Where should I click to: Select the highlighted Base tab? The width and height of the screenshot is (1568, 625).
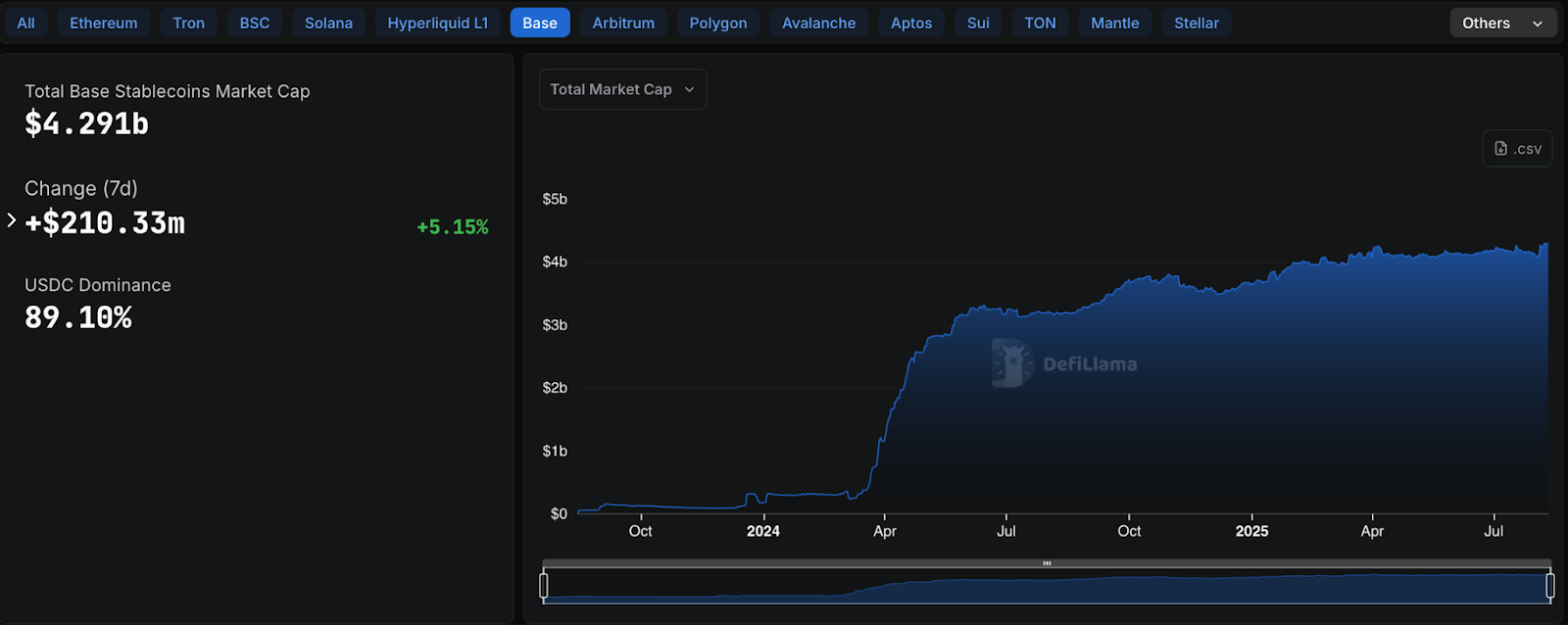coord(540,23)
